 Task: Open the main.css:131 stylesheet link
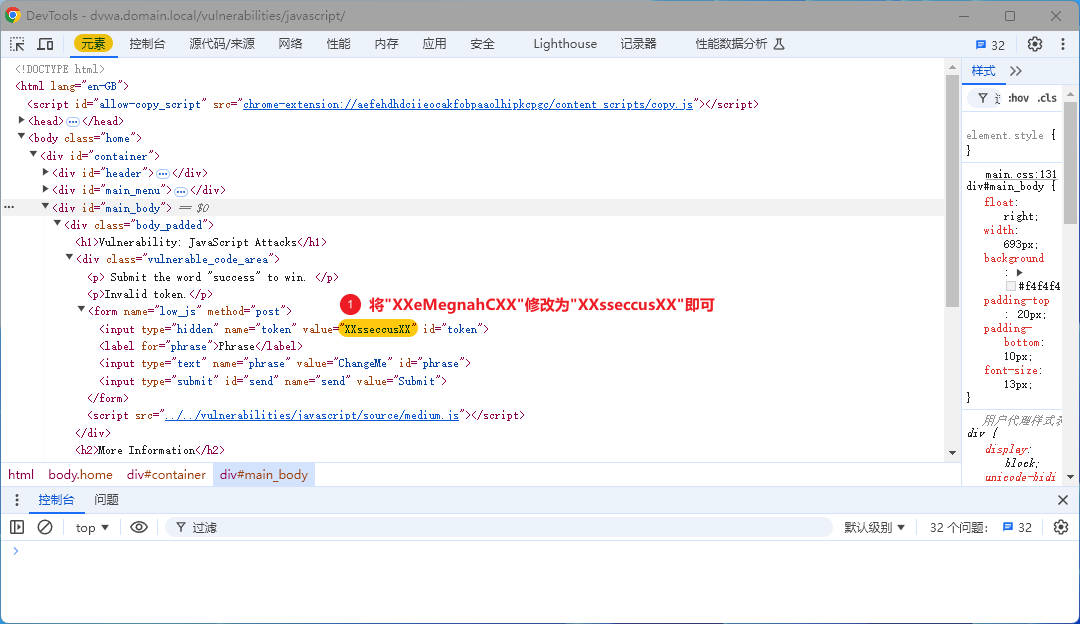pos(1020,174)
